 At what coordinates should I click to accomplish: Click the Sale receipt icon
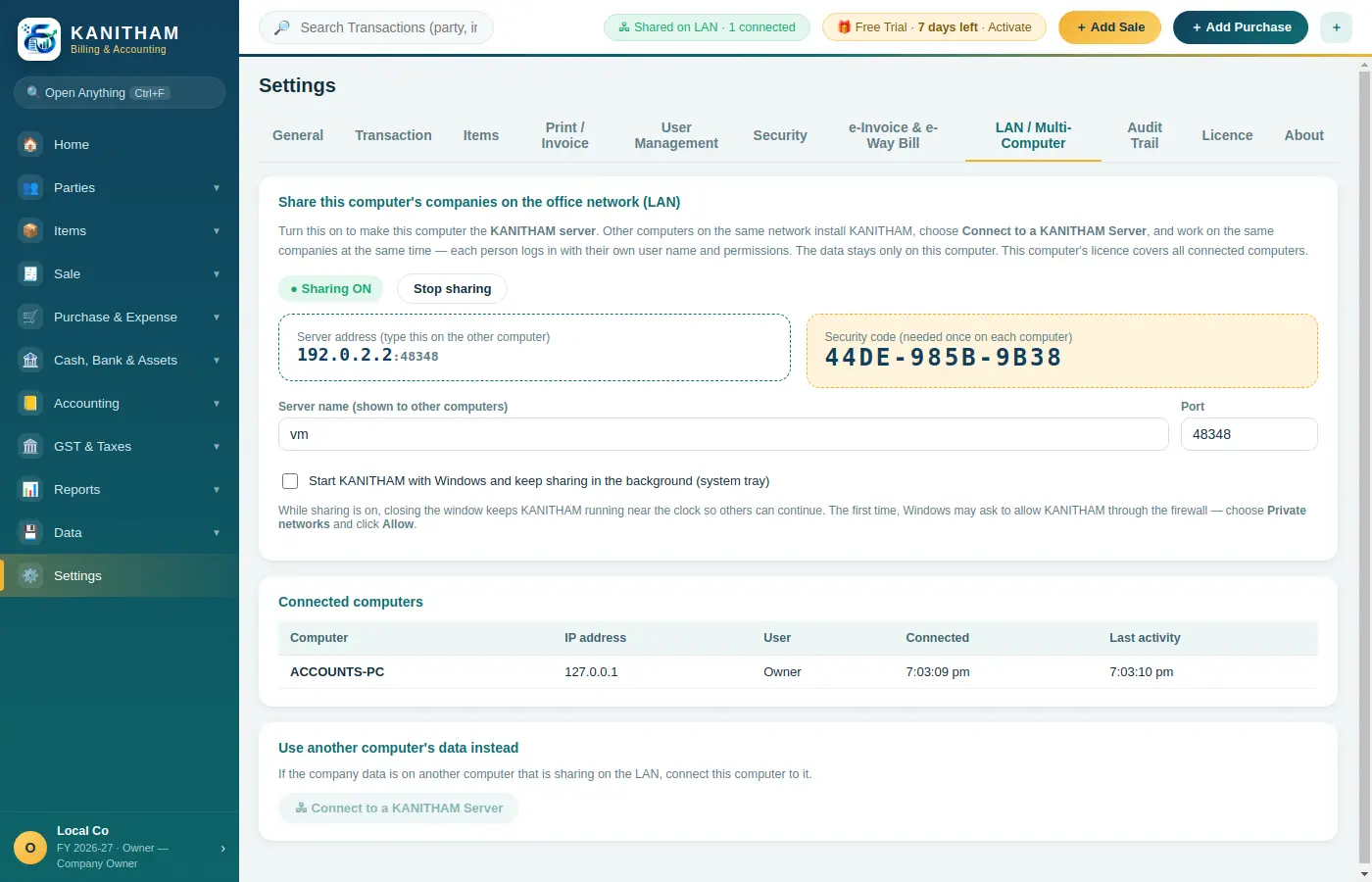click(30, 273)
